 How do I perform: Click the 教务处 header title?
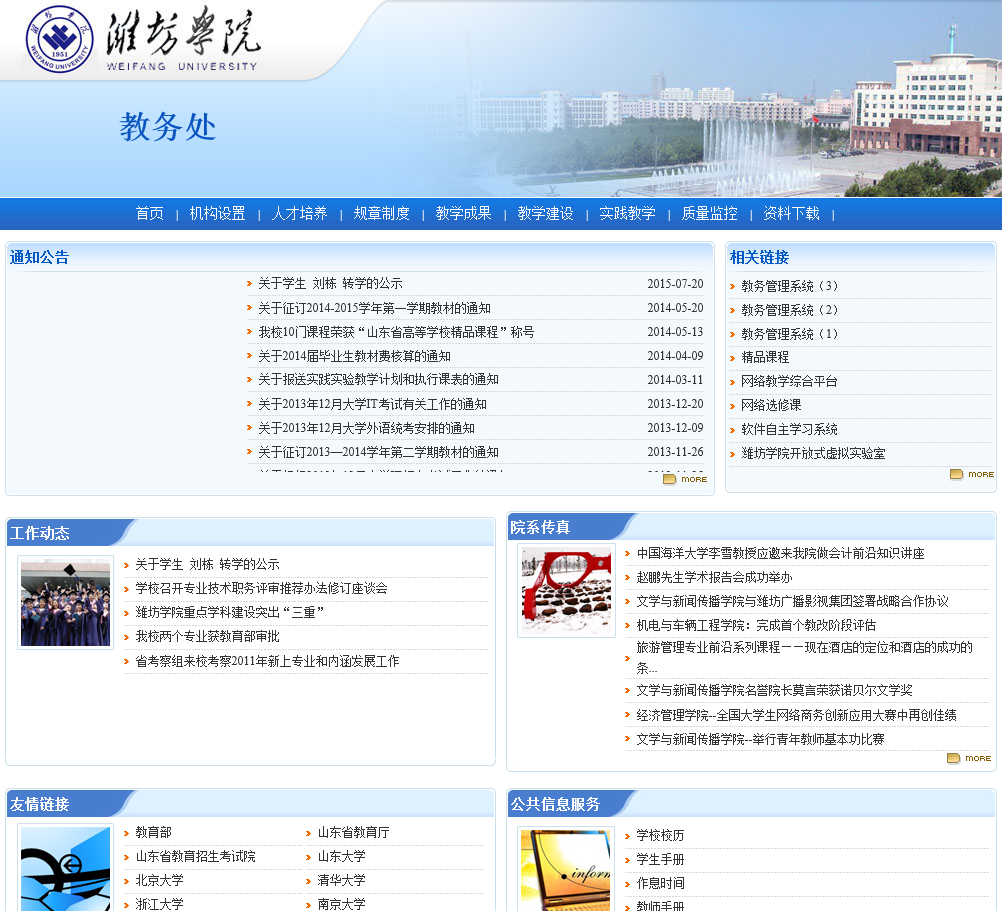coord(168,126)
